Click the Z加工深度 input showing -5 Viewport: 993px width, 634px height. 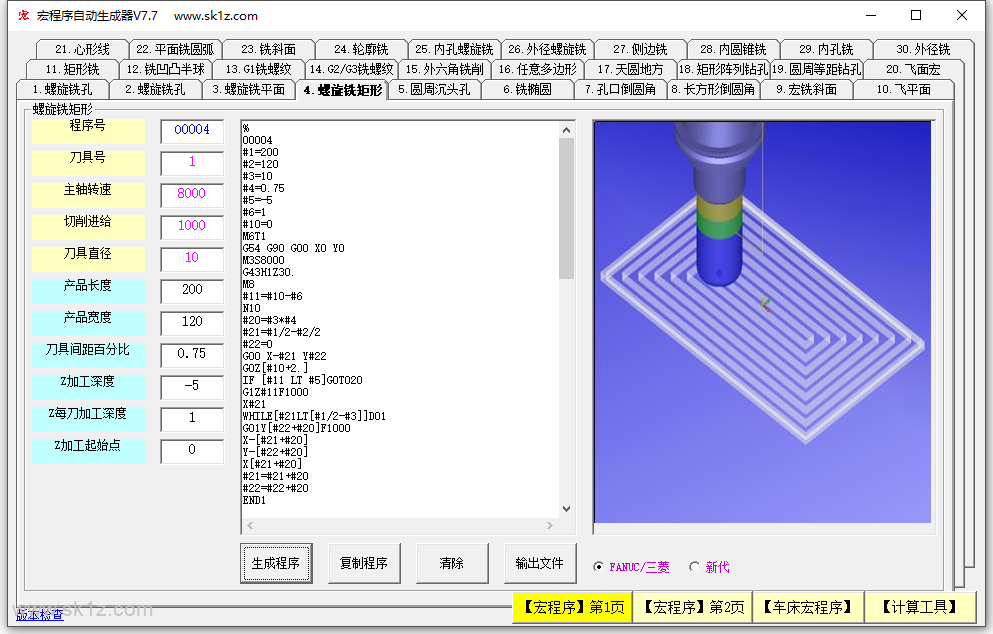192,386
